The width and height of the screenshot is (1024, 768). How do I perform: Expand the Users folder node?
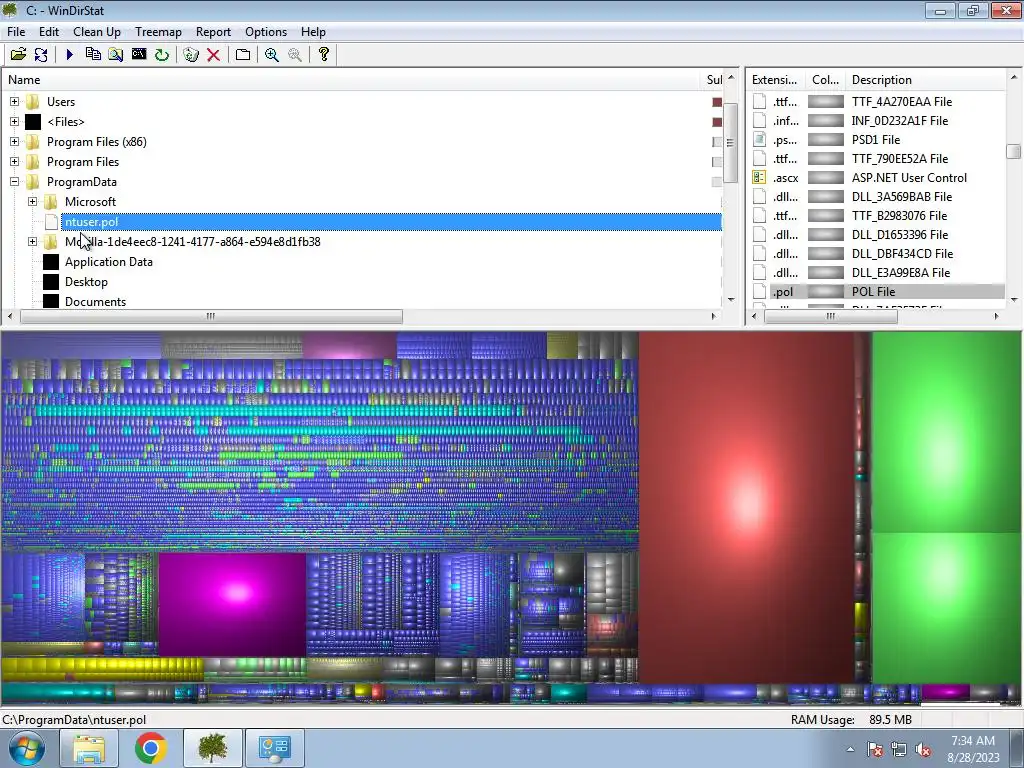pos(14,102)
